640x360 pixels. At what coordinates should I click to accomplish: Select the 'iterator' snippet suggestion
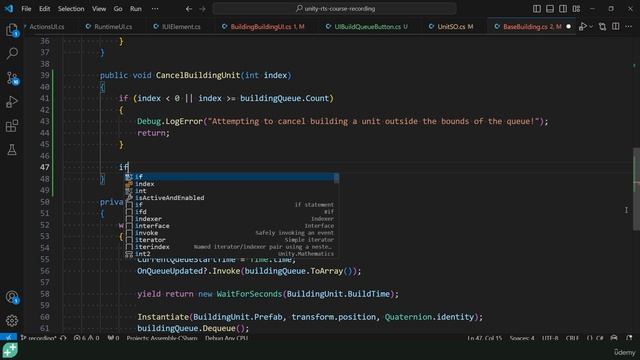click(x=231, y=240)
